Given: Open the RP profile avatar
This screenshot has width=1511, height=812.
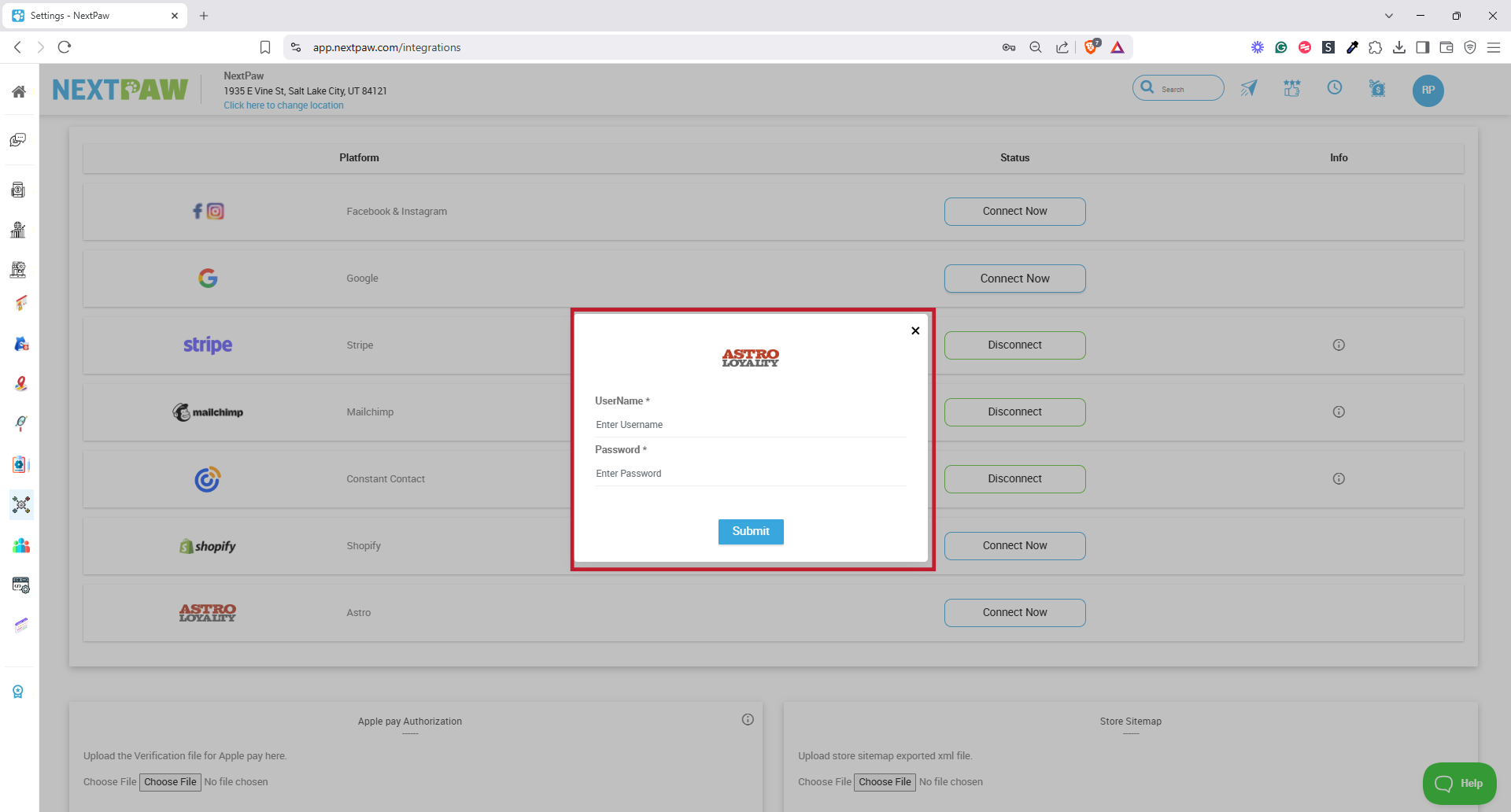Looking at the screenshot, I should click(x=1428, y=90).
